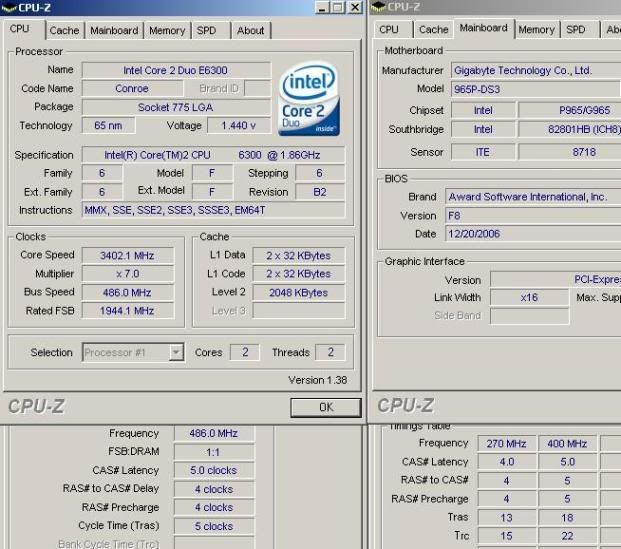Click the 400 MHz timings table frequency
Viewport: 621px width, 549px height.
pyautogui.click(x=567, y=444)
